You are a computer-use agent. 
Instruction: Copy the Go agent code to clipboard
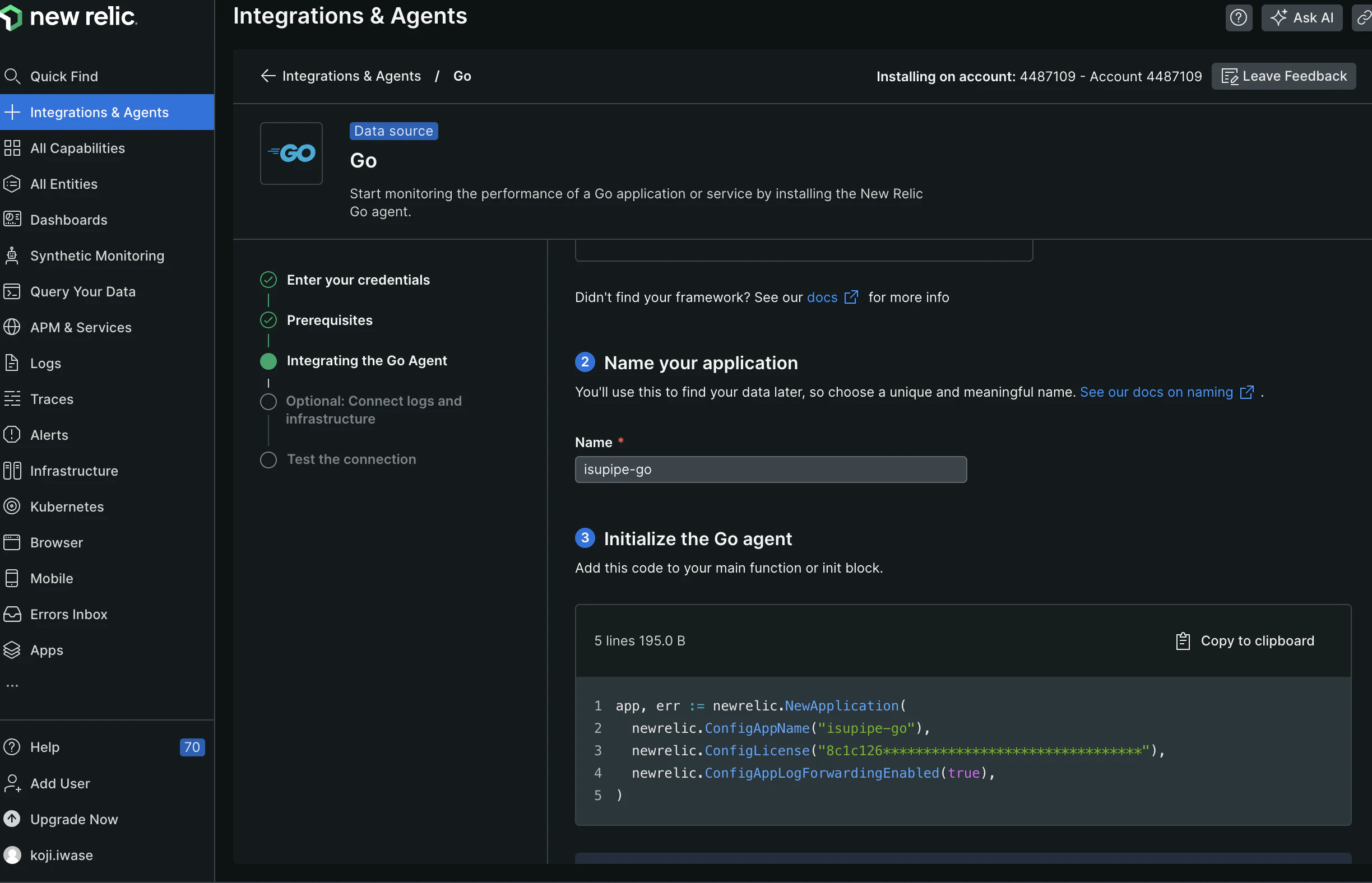(x=1245, y=640)
